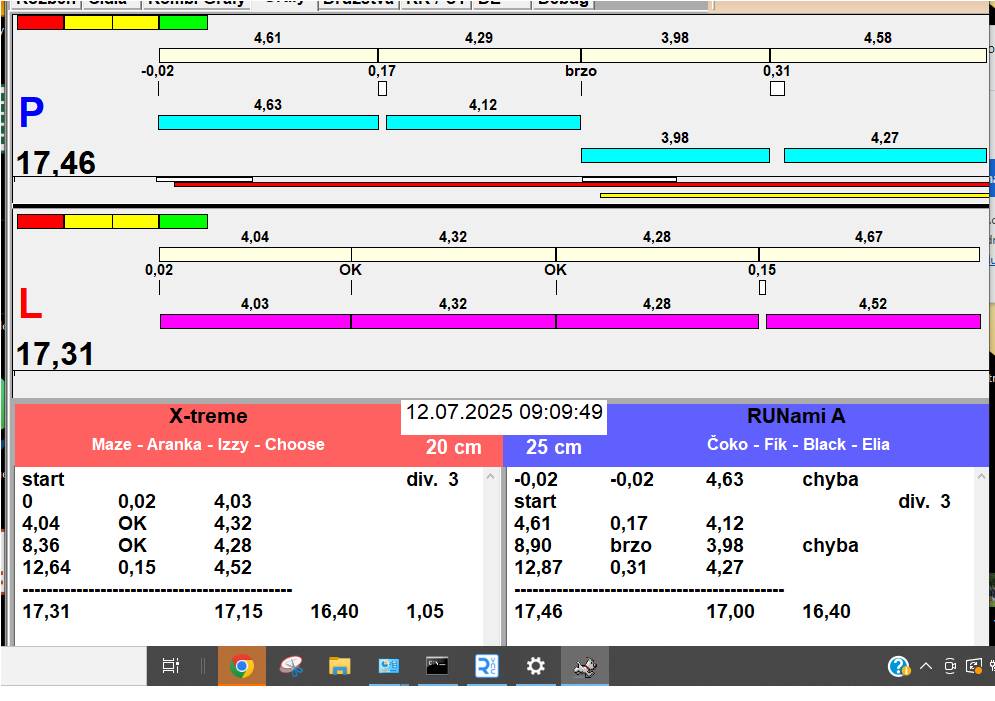Click the help question mark tray icon
Screen dimensions: 995x701
coord(898,666)
